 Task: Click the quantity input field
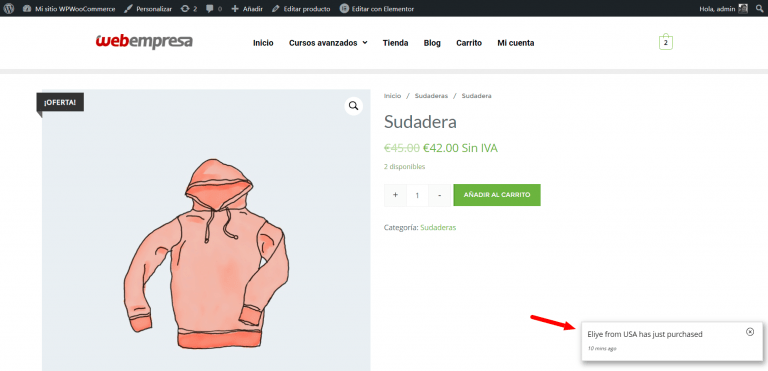(417, 195)
